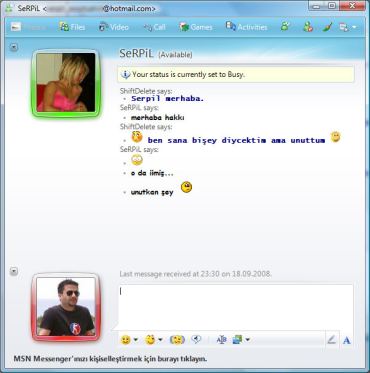Click in the message input box
The width and height of the screenshot is (370, 373).
tap(235, 307)
